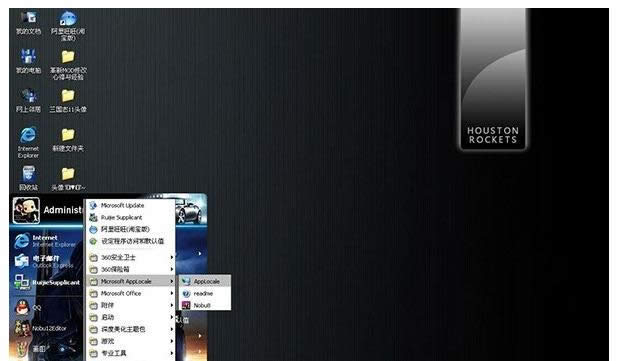617x361 pixels.
Task: Expand the Microsoft AppLocale folder arrow
Action: tap(172, 281)
